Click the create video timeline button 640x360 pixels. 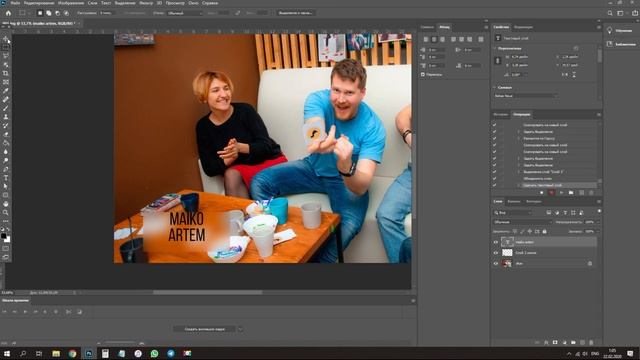pyautogui.click(x=204, y=329)
